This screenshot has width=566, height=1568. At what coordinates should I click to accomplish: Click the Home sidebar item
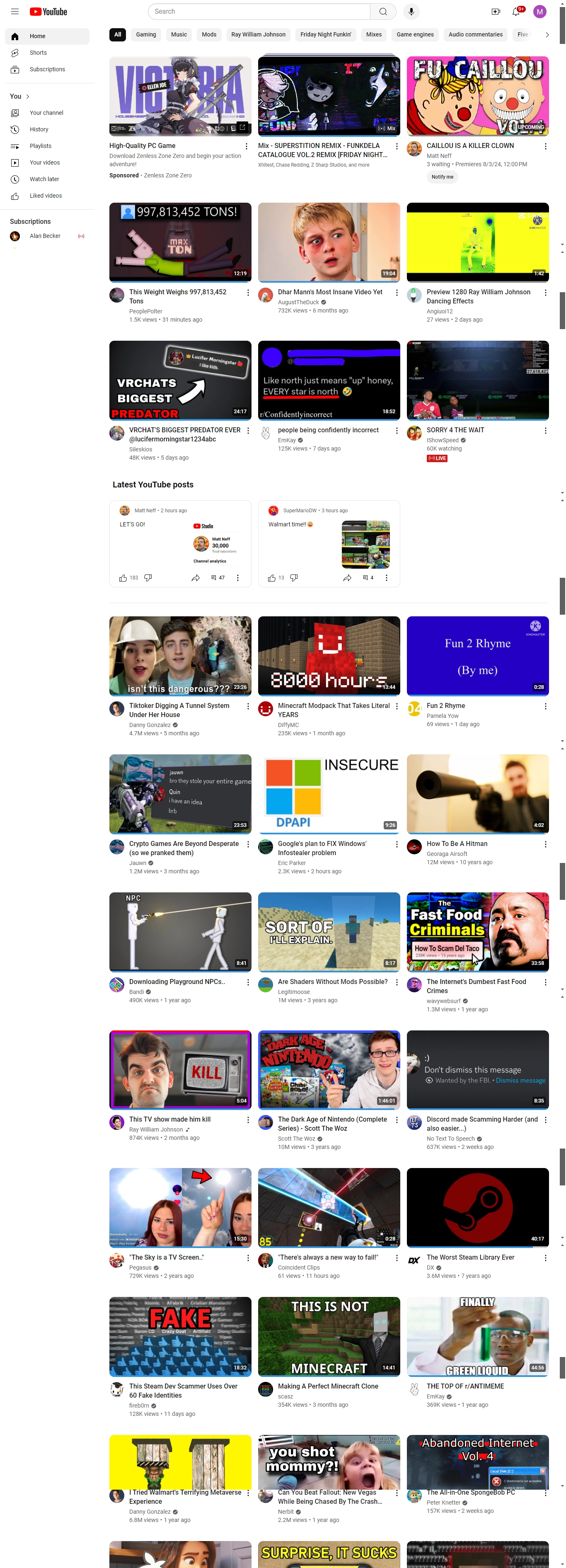(x=47, y=36)
